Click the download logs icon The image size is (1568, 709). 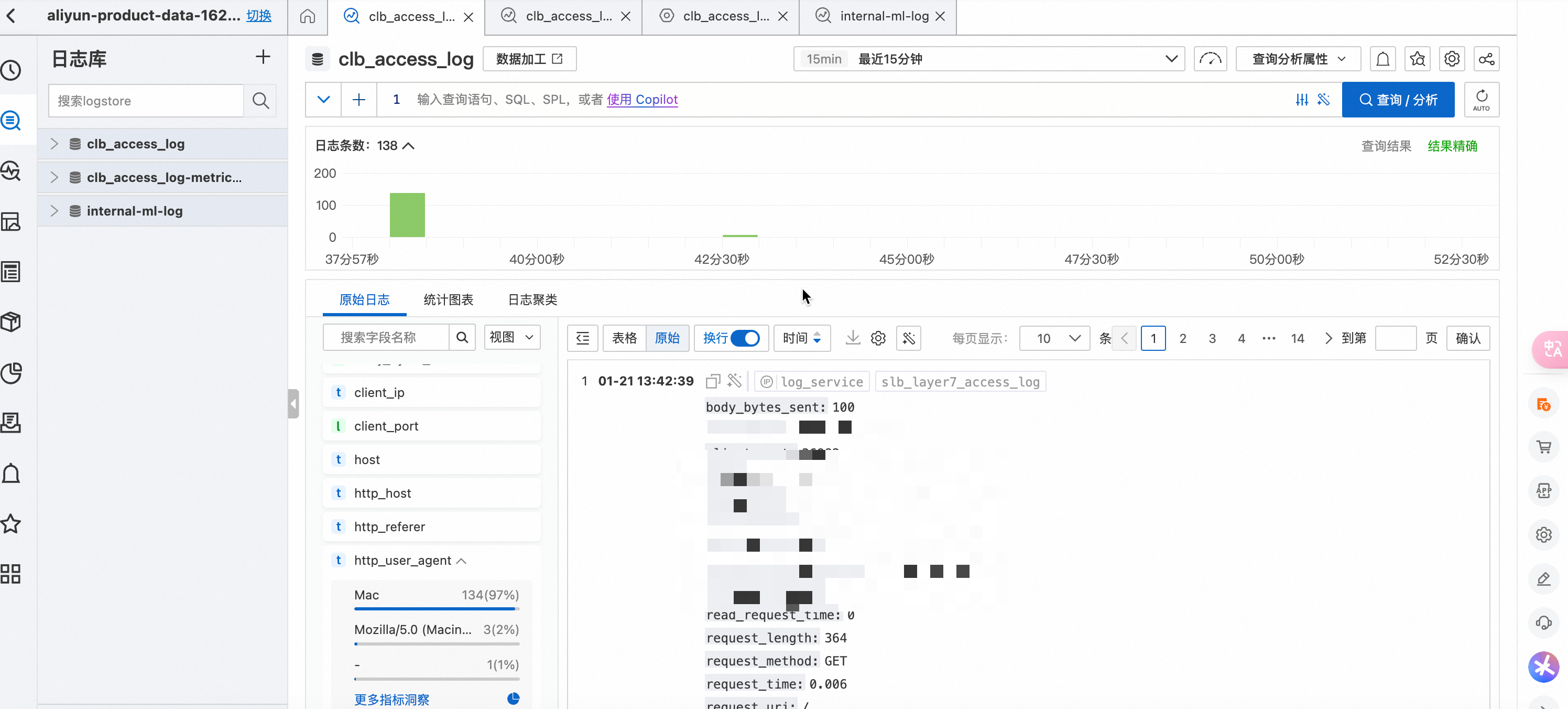point(852,338)
